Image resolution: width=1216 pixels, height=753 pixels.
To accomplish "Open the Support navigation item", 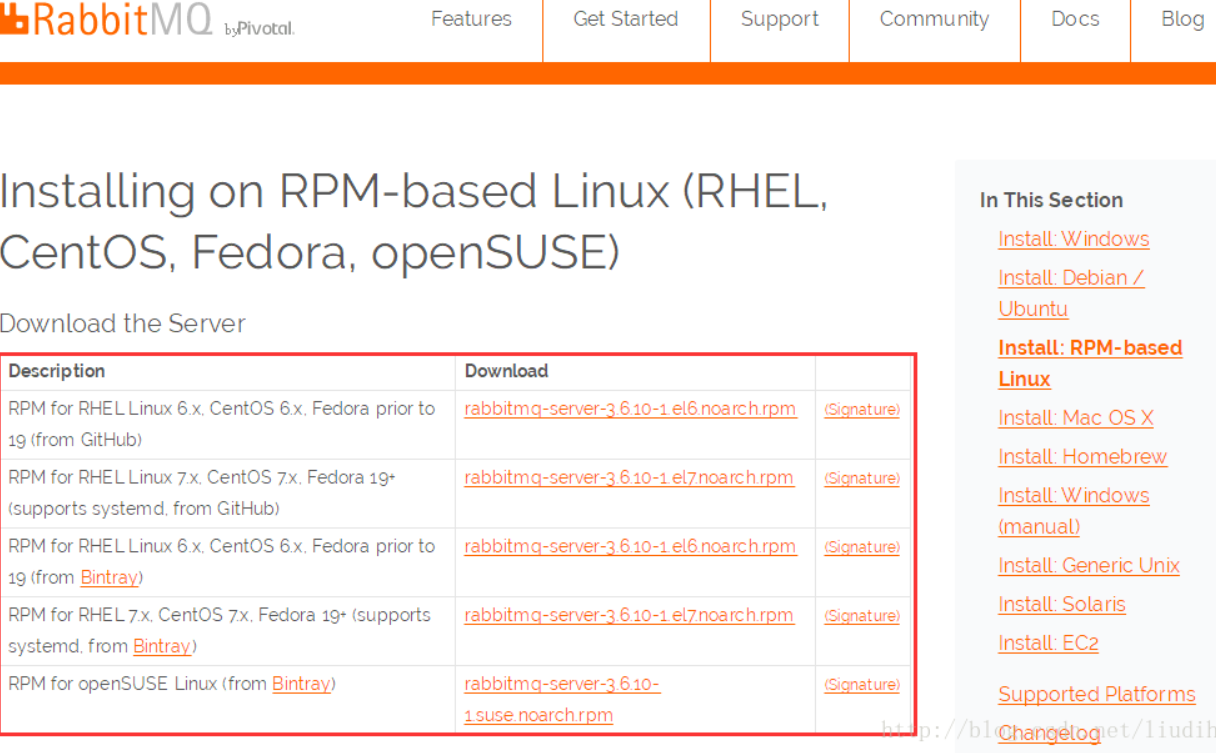I will [x=779, y=19].
